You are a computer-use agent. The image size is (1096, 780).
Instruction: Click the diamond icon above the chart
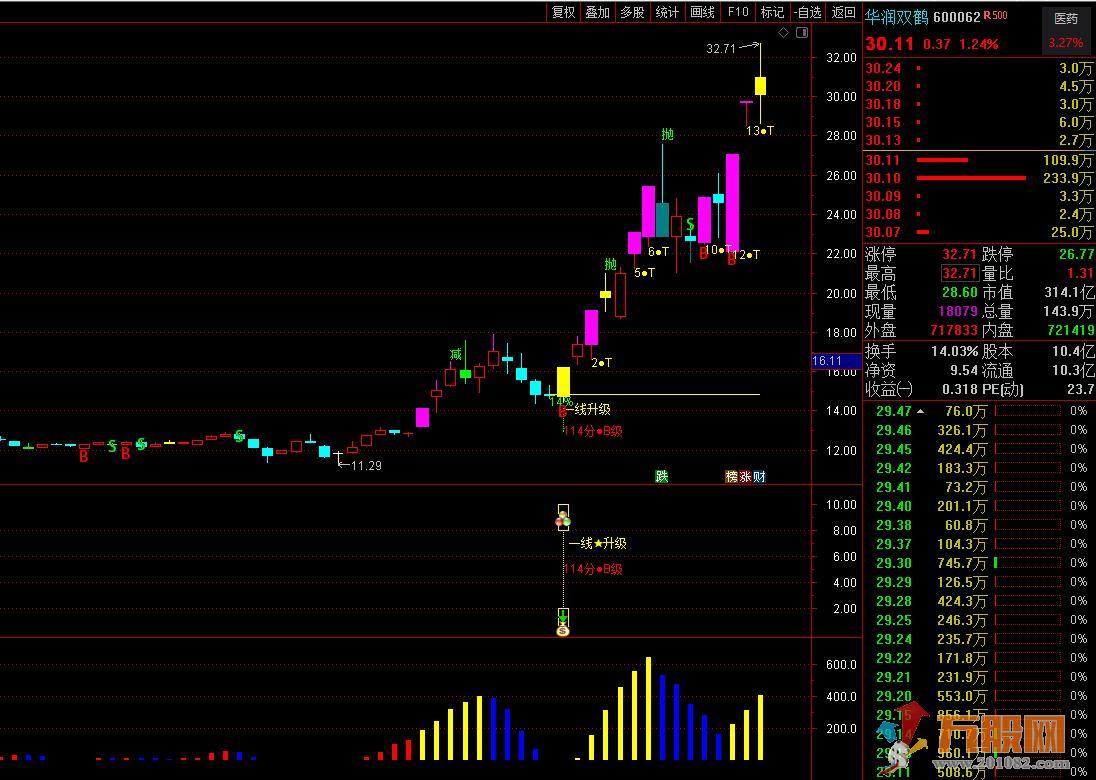click(784, 32)
